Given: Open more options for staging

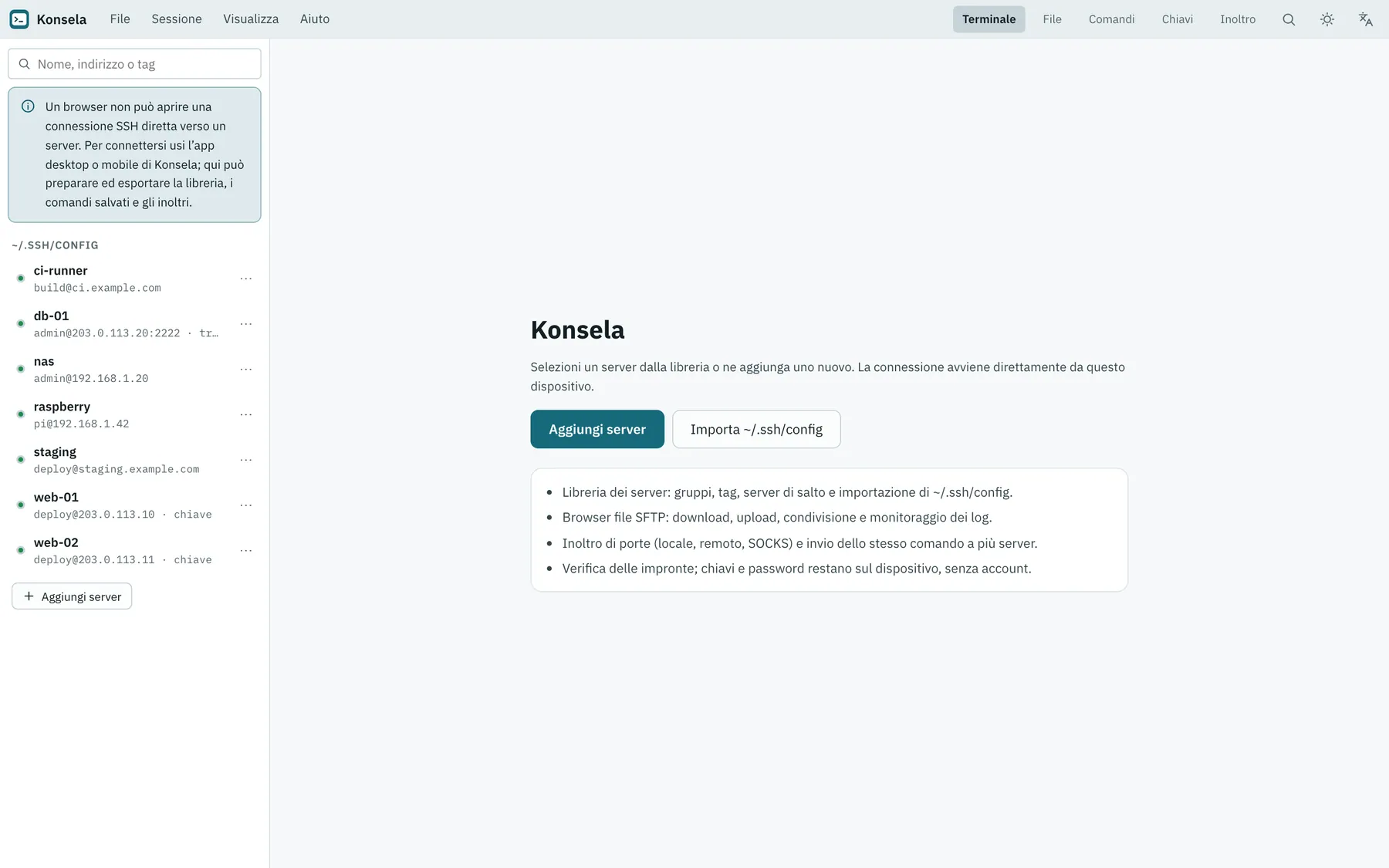Looking at the screenshot, I should [x=246, y=460].
